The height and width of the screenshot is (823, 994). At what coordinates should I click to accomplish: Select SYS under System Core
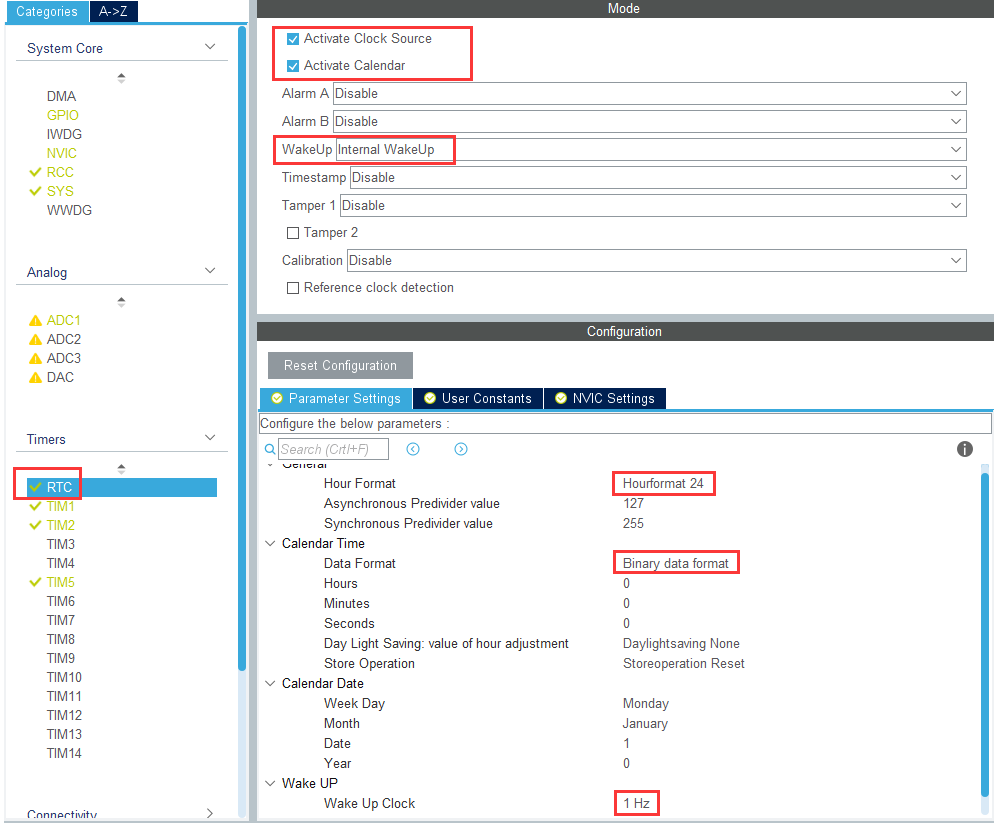pos(60,191)
